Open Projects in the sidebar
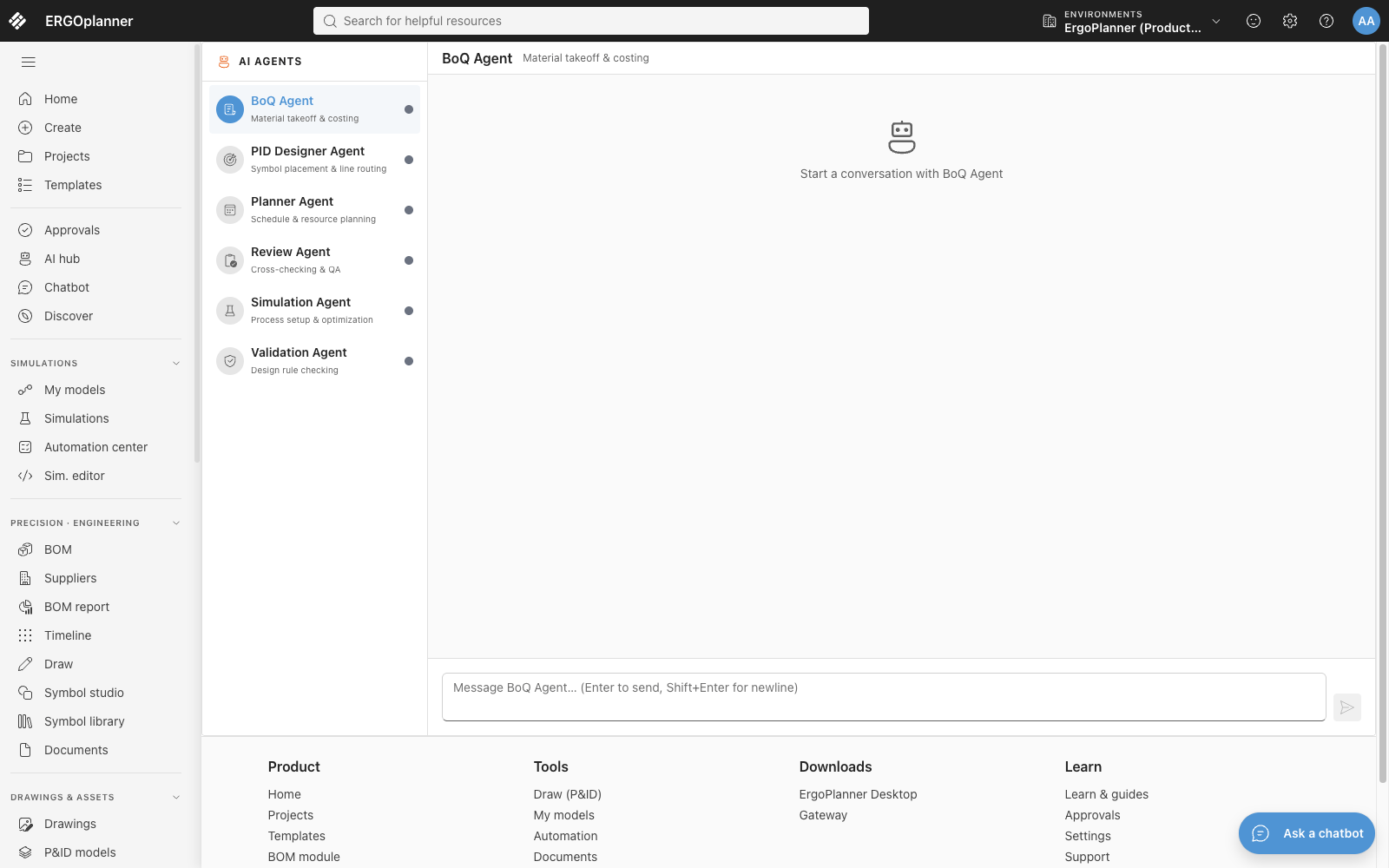 pyautogui.click(x=95, y=156)
